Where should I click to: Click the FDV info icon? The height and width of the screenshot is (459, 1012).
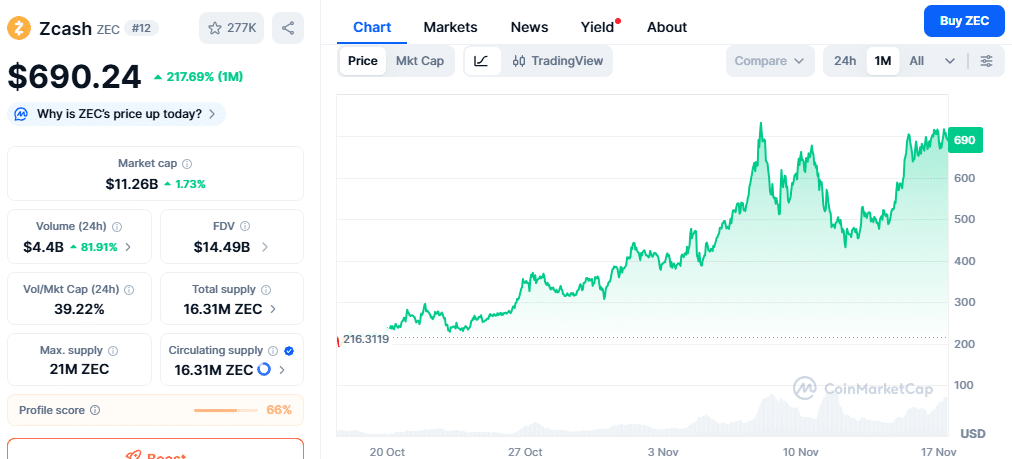pos(245,226)
